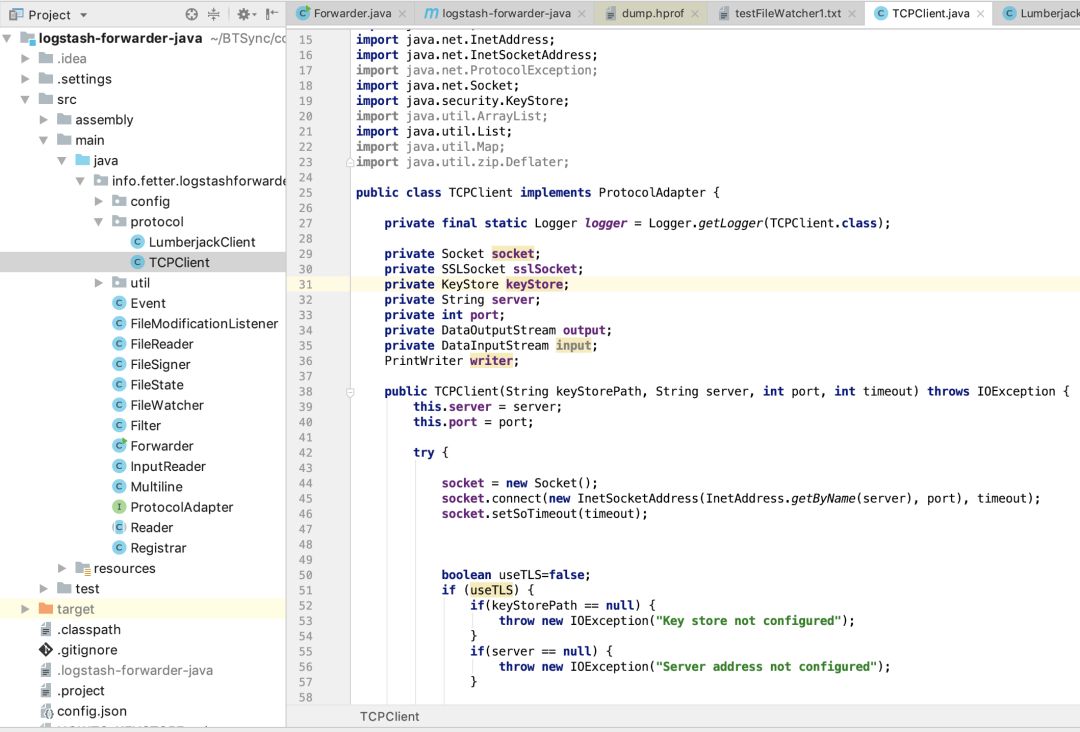Viewport: 1080px width, 732px height.
Task: Expand the config folder
Action: [x=100, y=201]
